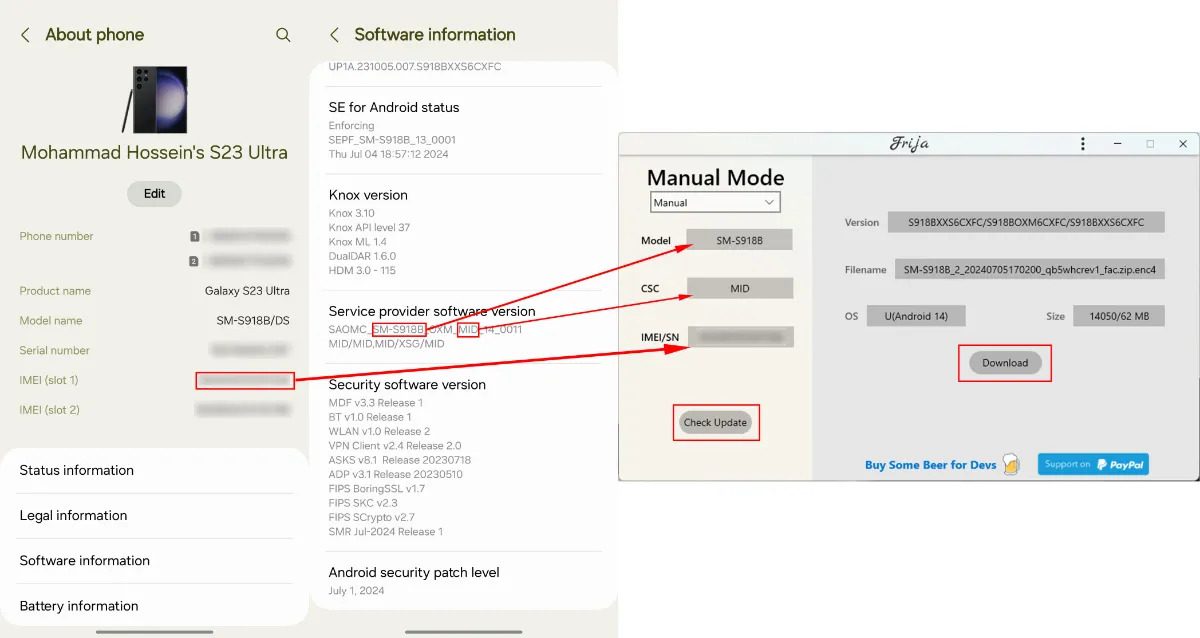Click the OS value U(Android 14)
1200x638 pixels.
(x=915, y=316)
